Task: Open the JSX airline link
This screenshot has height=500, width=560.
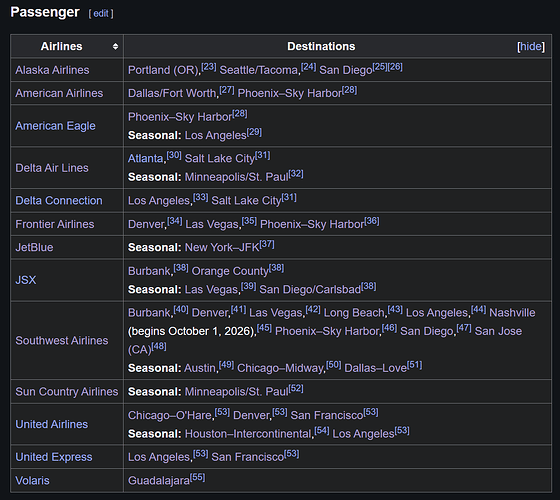Action: pos(26,280)
